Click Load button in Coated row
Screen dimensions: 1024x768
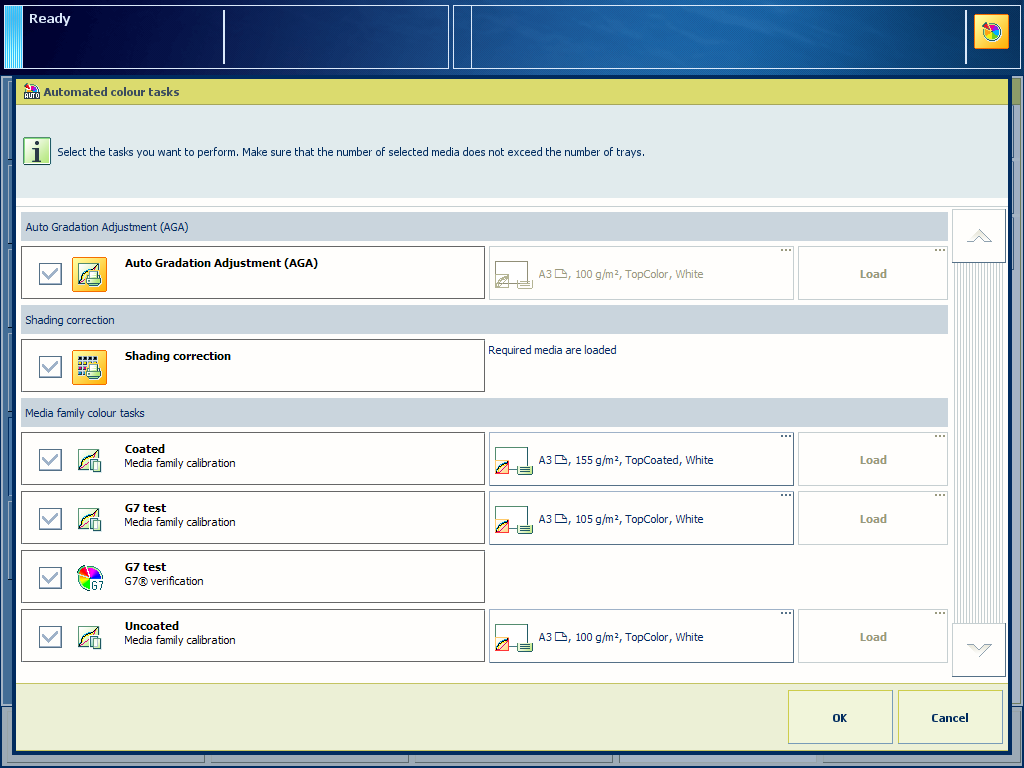click(x=872, y=459)
